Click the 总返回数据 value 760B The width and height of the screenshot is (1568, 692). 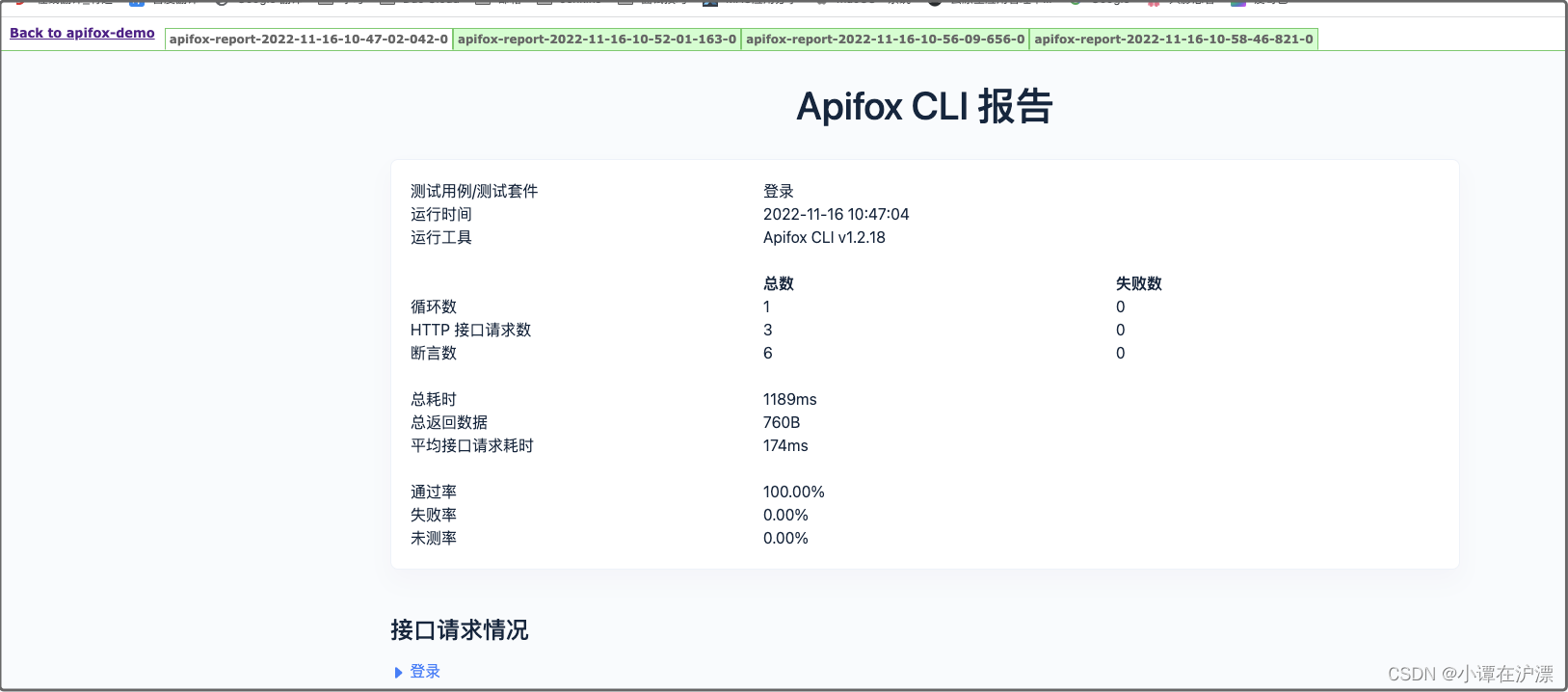click(782, 422)
